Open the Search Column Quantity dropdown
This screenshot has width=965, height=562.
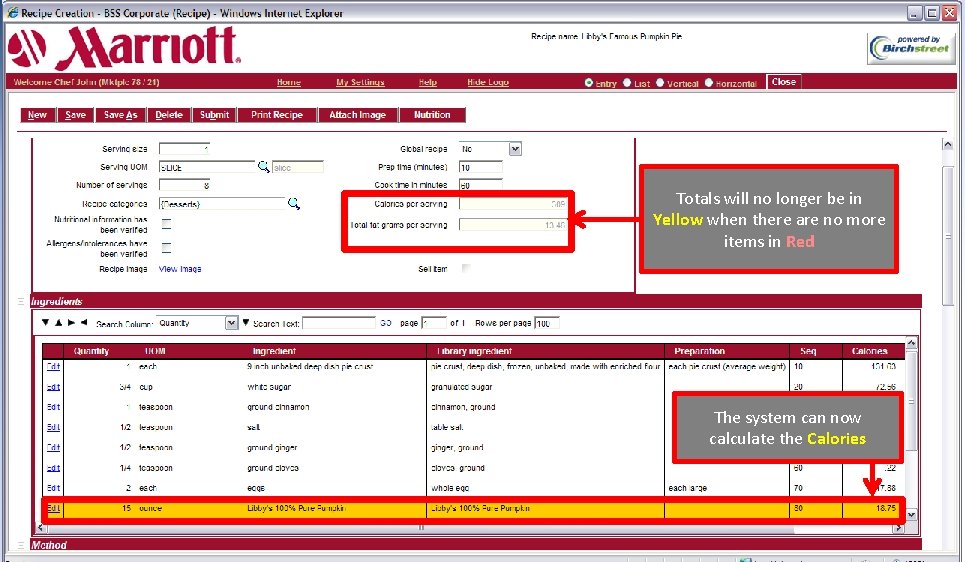click(x=231, y=323)
